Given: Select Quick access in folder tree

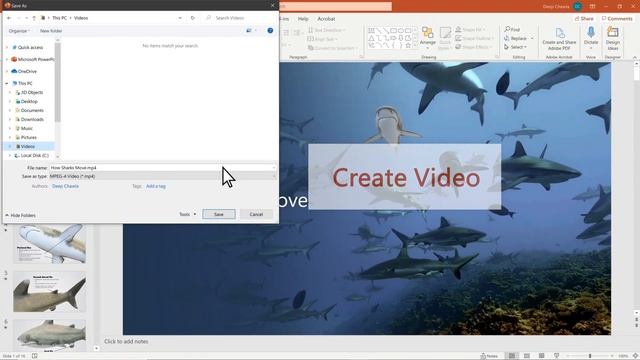Looking at the screenshot, I should click(x=30, y=47).
